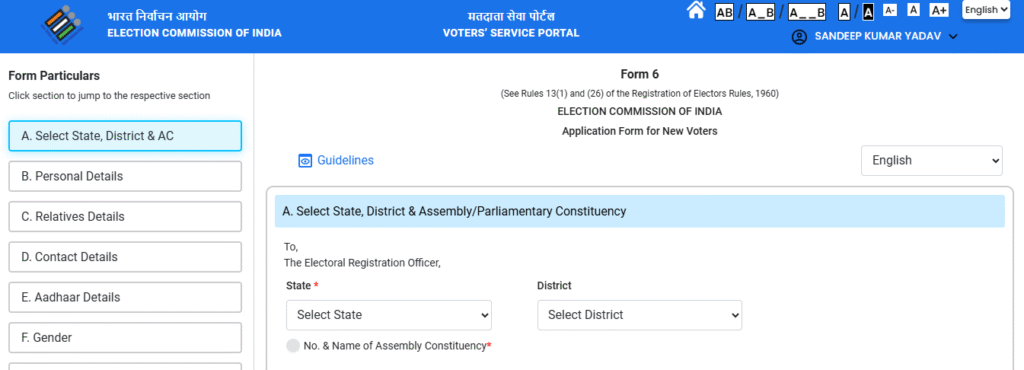Viewport: 1024px width, 370px height.
Task: Select wide letter spacing A__B icon
Action: pos(807,12)
